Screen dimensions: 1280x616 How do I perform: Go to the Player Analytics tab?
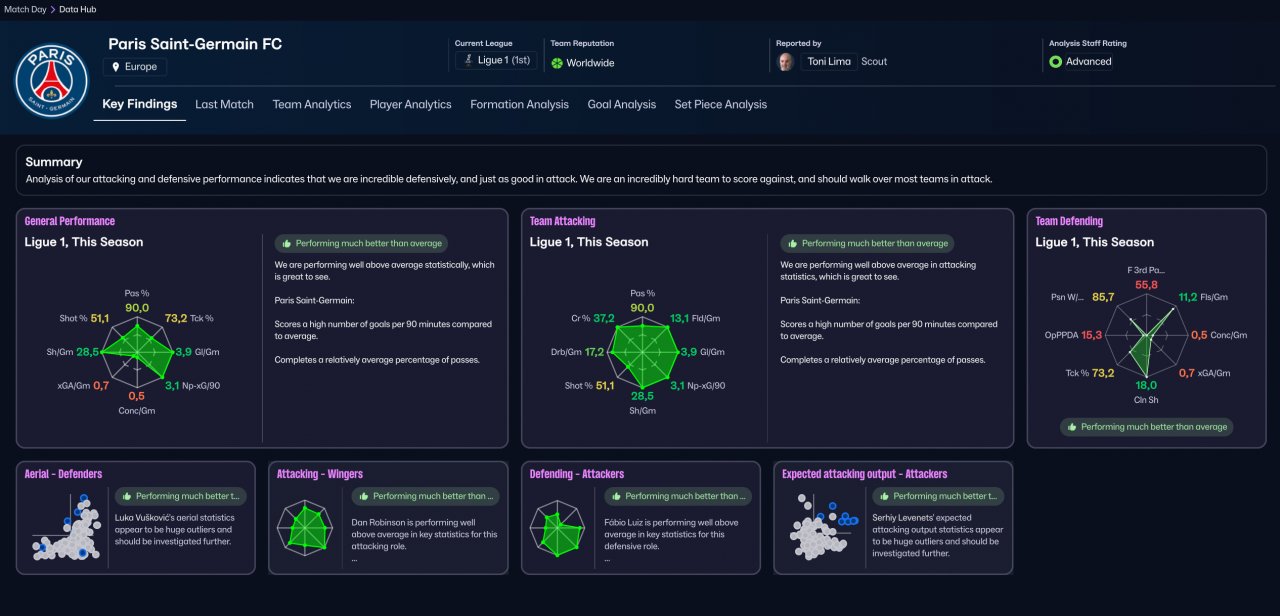(410, 104)
